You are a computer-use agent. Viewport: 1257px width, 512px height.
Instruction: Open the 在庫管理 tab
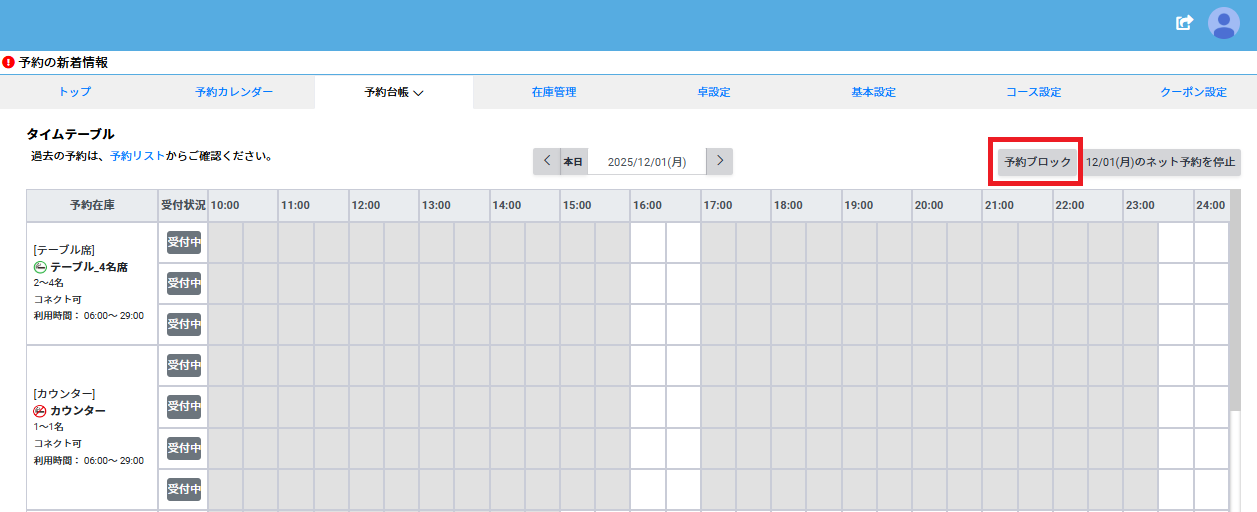[x=553, y=92]
